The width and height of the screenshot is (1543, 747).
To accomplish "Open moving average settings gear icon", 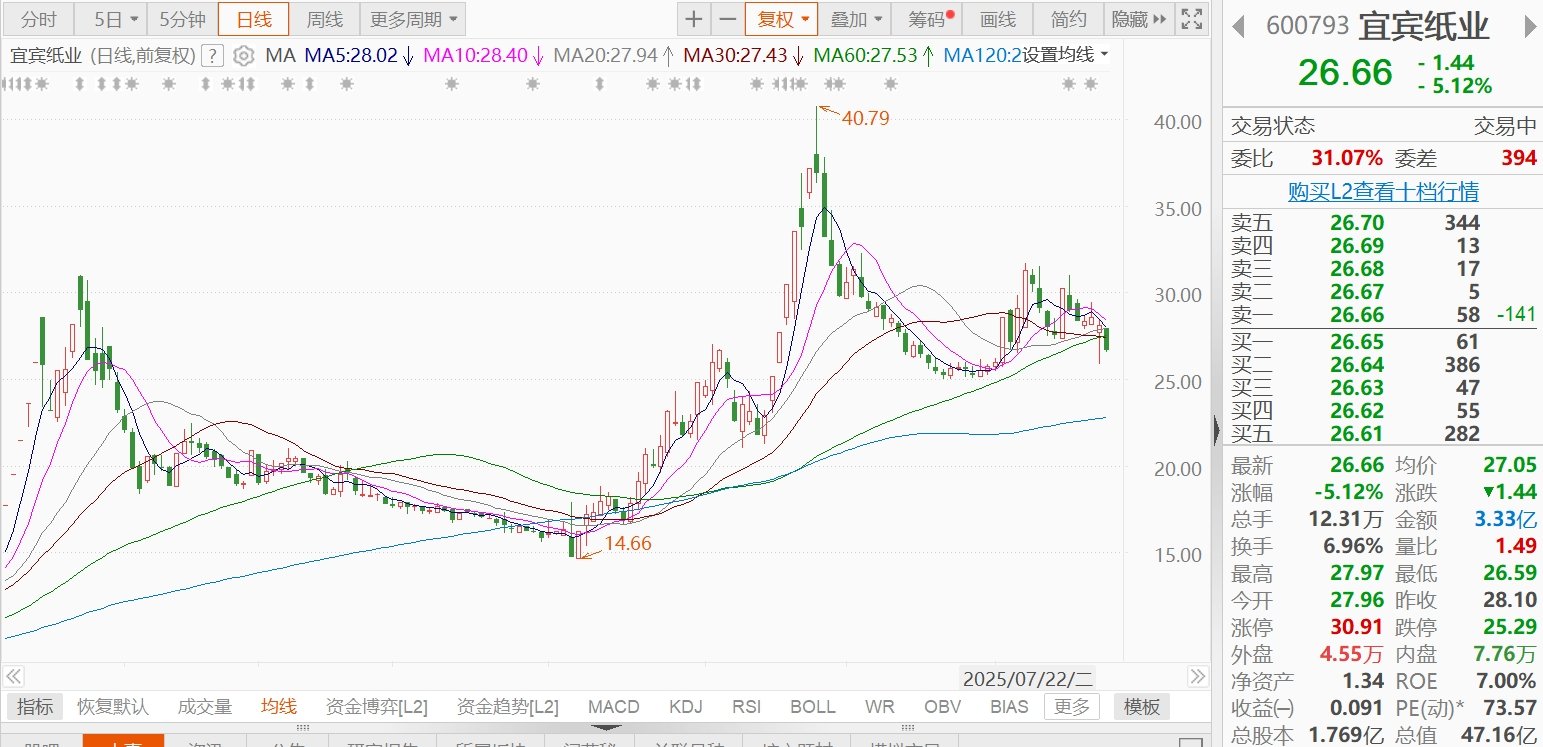I will pyautogui.click(x=243, y=56).
